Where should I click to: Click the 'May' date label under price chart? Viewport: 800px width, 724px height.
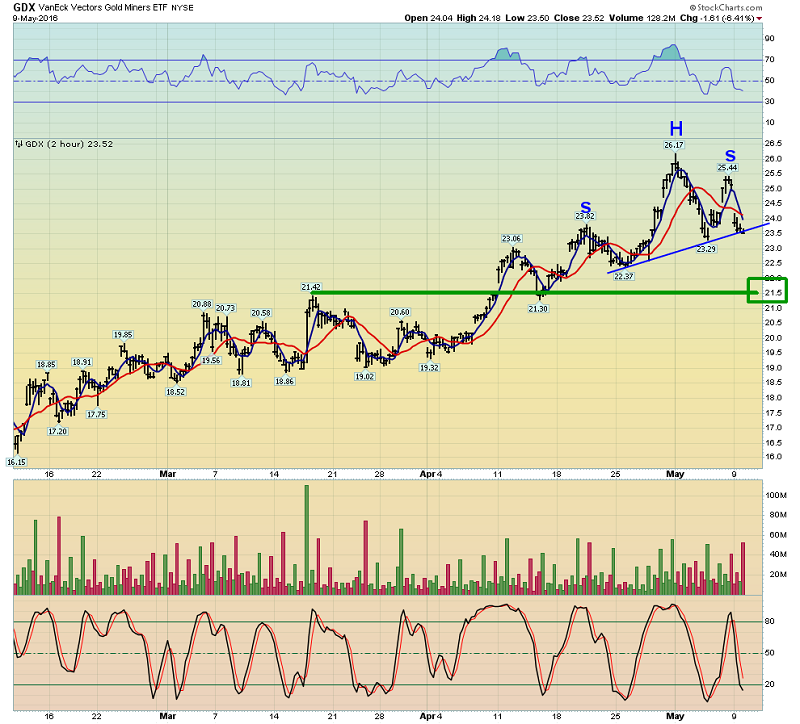[x=674, y=474]
